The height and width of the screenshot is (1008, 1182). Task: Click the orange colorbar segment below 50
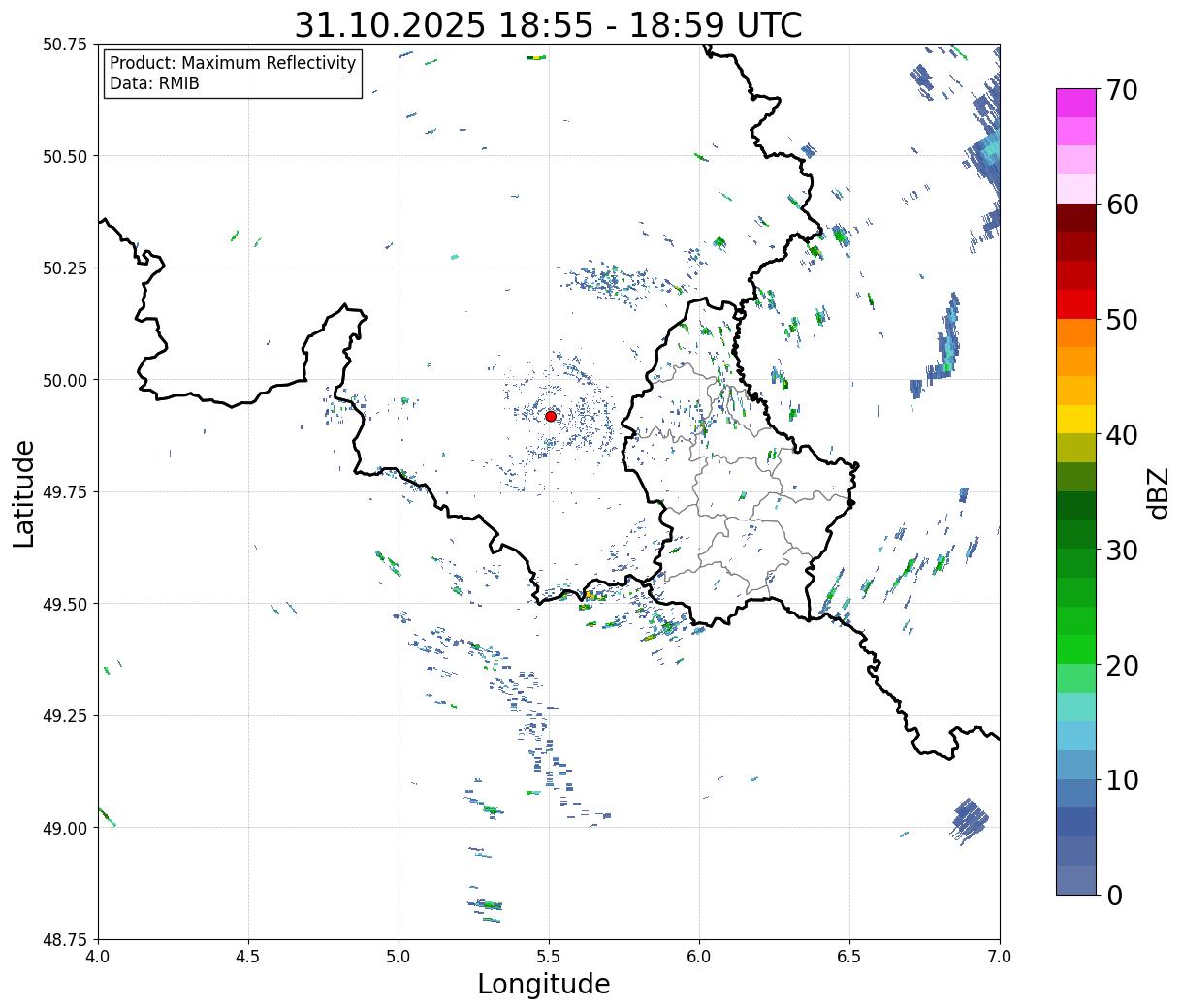(1075, 332)
